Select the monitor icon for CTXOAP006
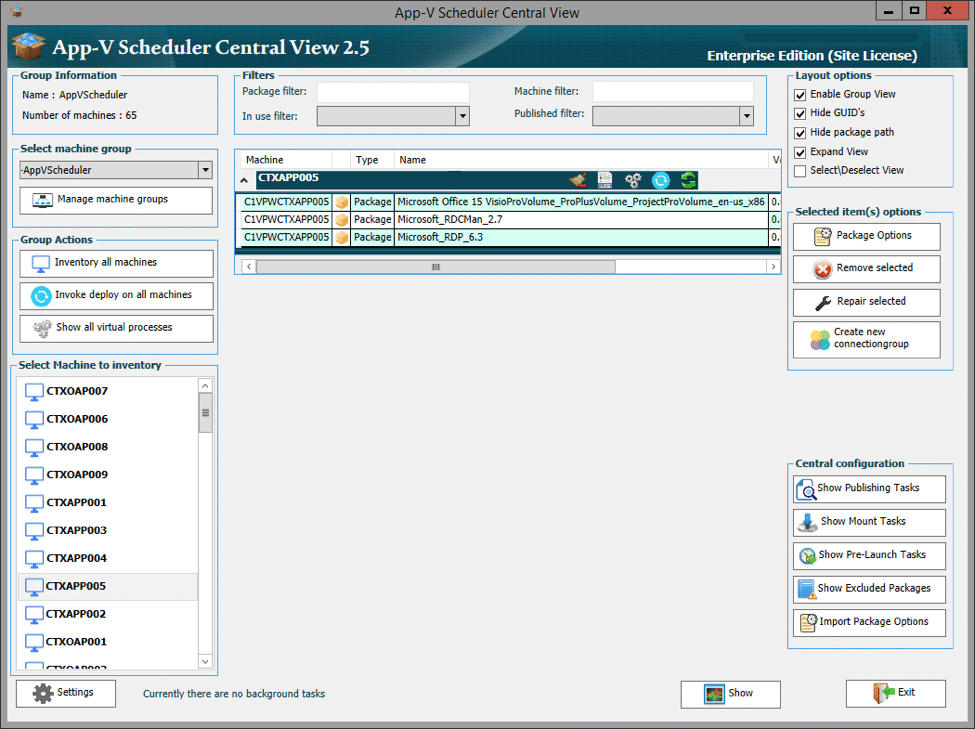The height and width of the screenshot is (729, 975). [34, 420]
